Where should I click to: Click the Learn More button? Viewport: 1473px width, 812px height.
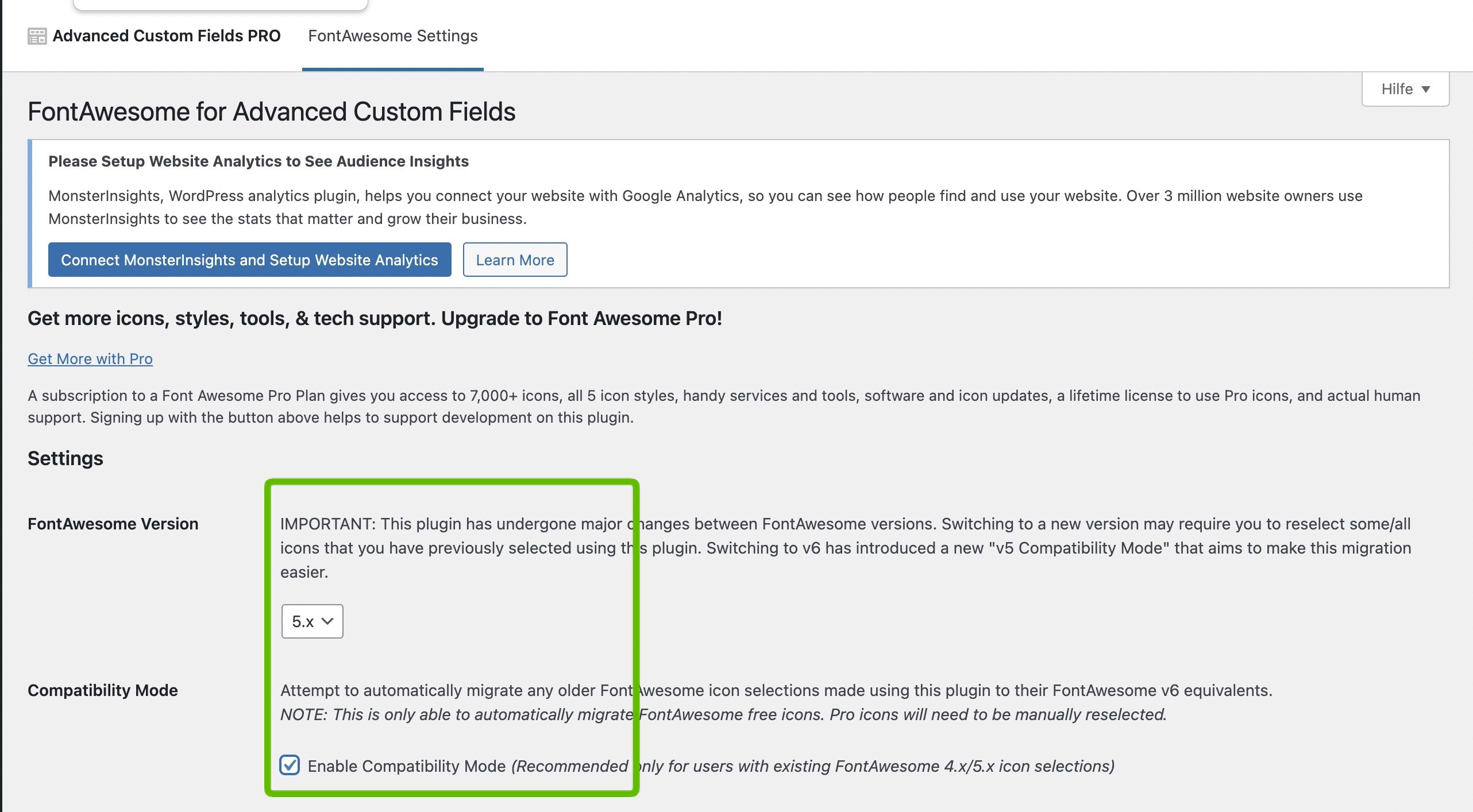tap(515, 260)
